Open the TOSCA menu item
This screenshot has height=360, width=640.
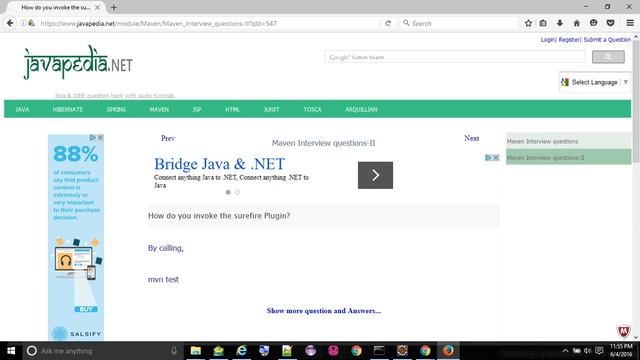pyautogui.click(x=312, y=109)
